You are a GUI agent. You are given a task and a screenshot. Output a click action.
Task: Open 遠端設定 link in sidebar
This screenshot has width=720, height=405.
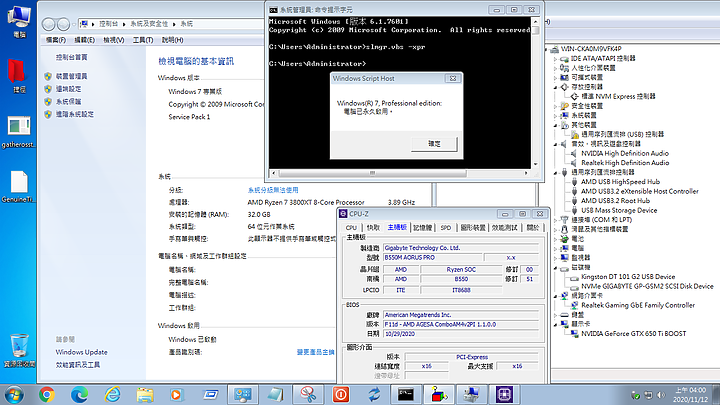click(68, 89)
